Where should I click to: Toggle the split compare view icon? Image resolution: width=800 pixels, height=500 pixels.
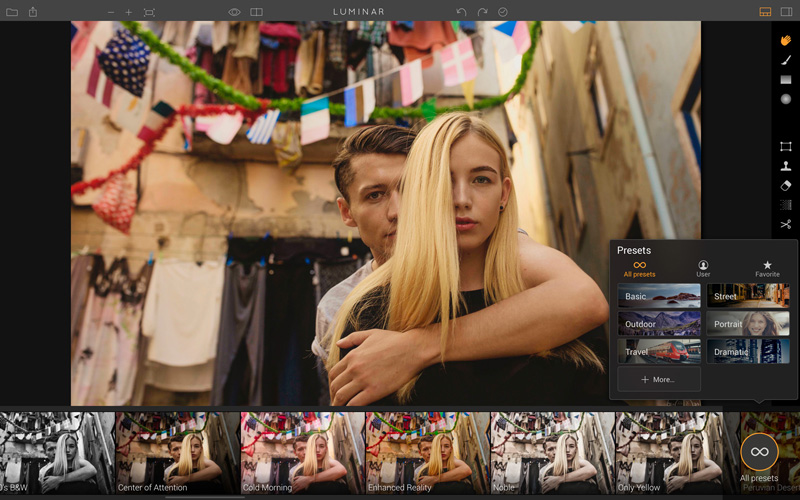(x=256, y=12)
